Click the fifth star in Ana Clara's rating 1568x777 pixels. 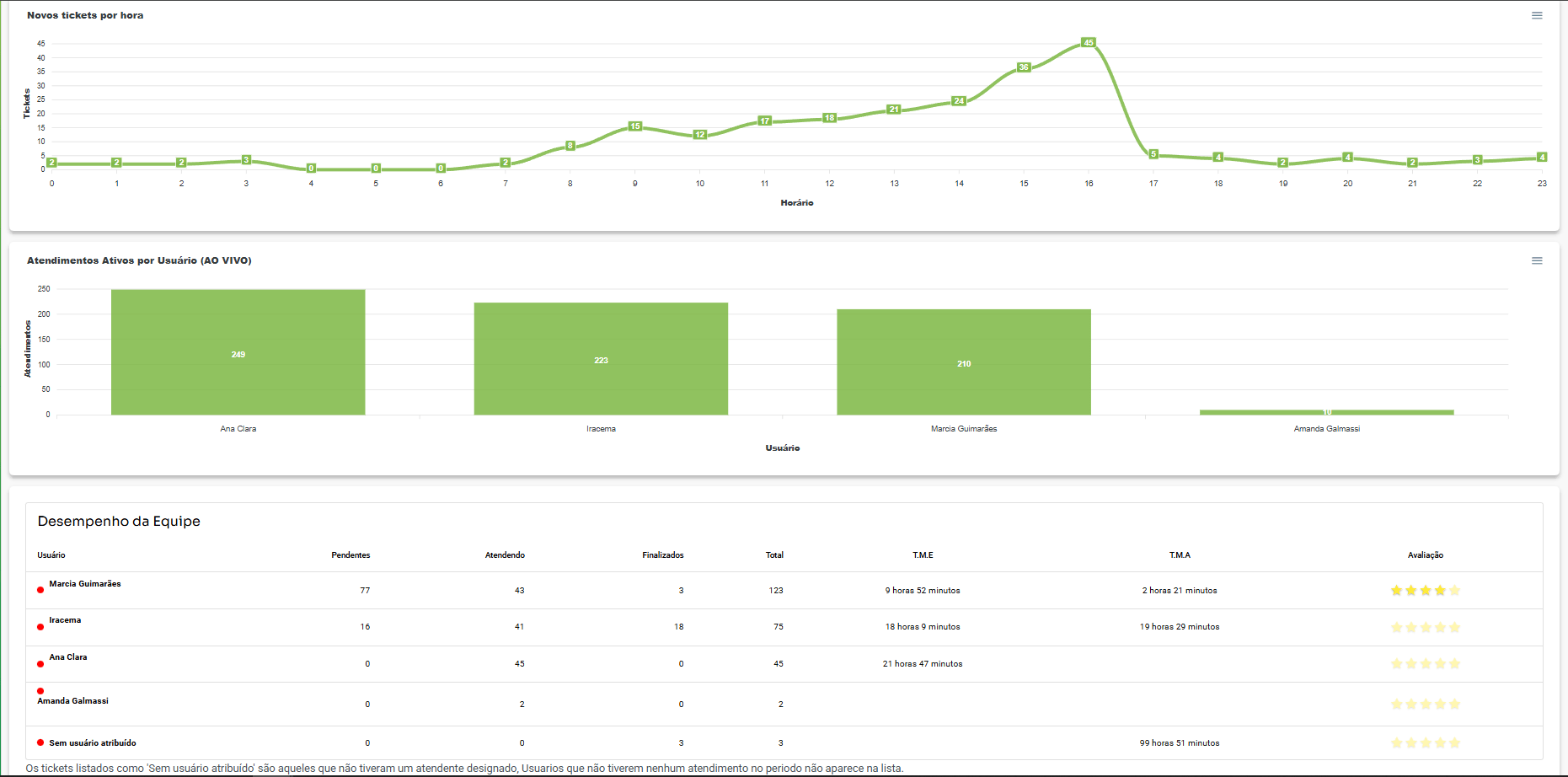(1453, 663)
